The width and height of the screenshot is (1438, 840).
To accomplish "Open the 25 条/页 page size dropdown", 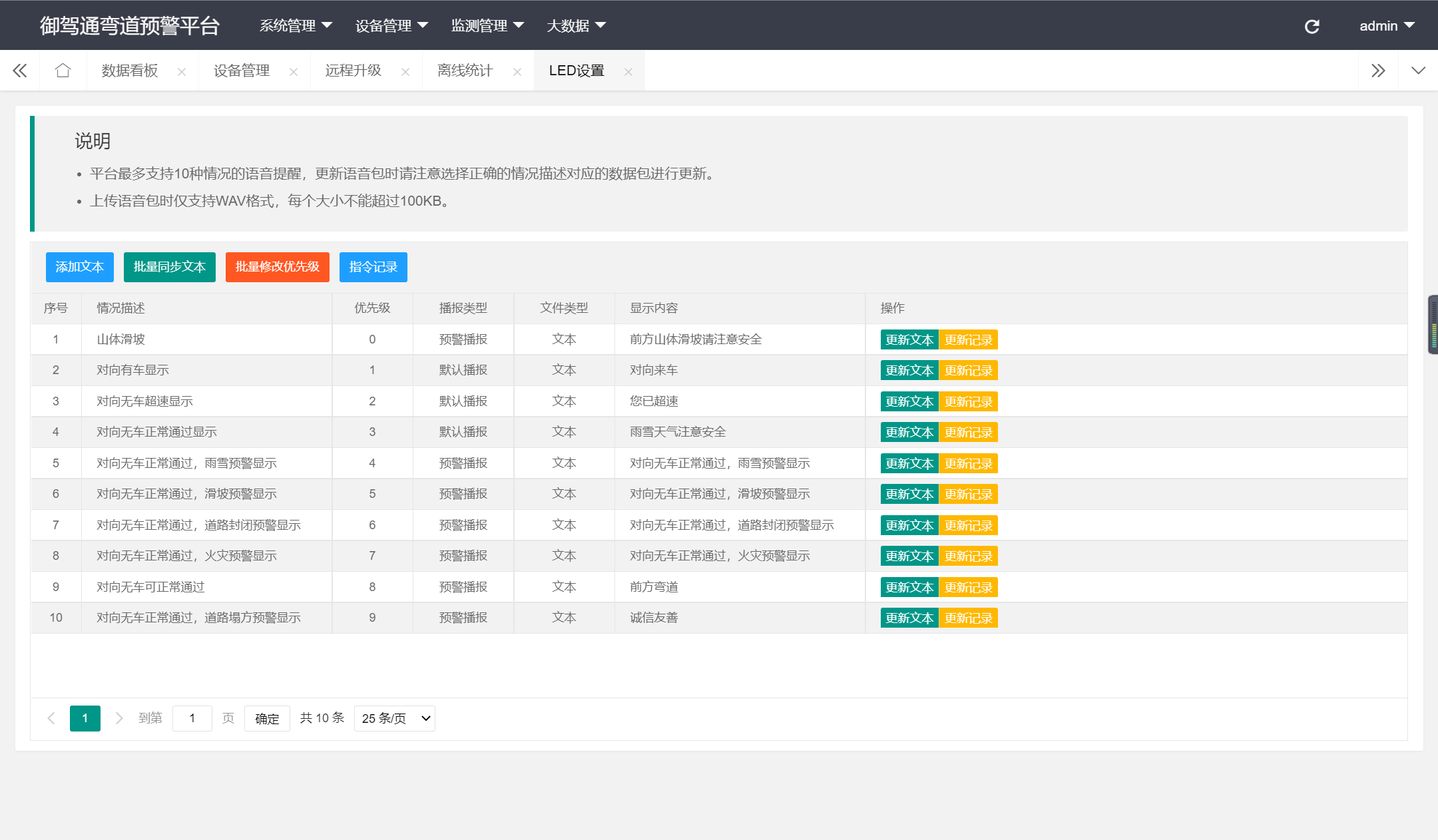I will click(395, 718).
